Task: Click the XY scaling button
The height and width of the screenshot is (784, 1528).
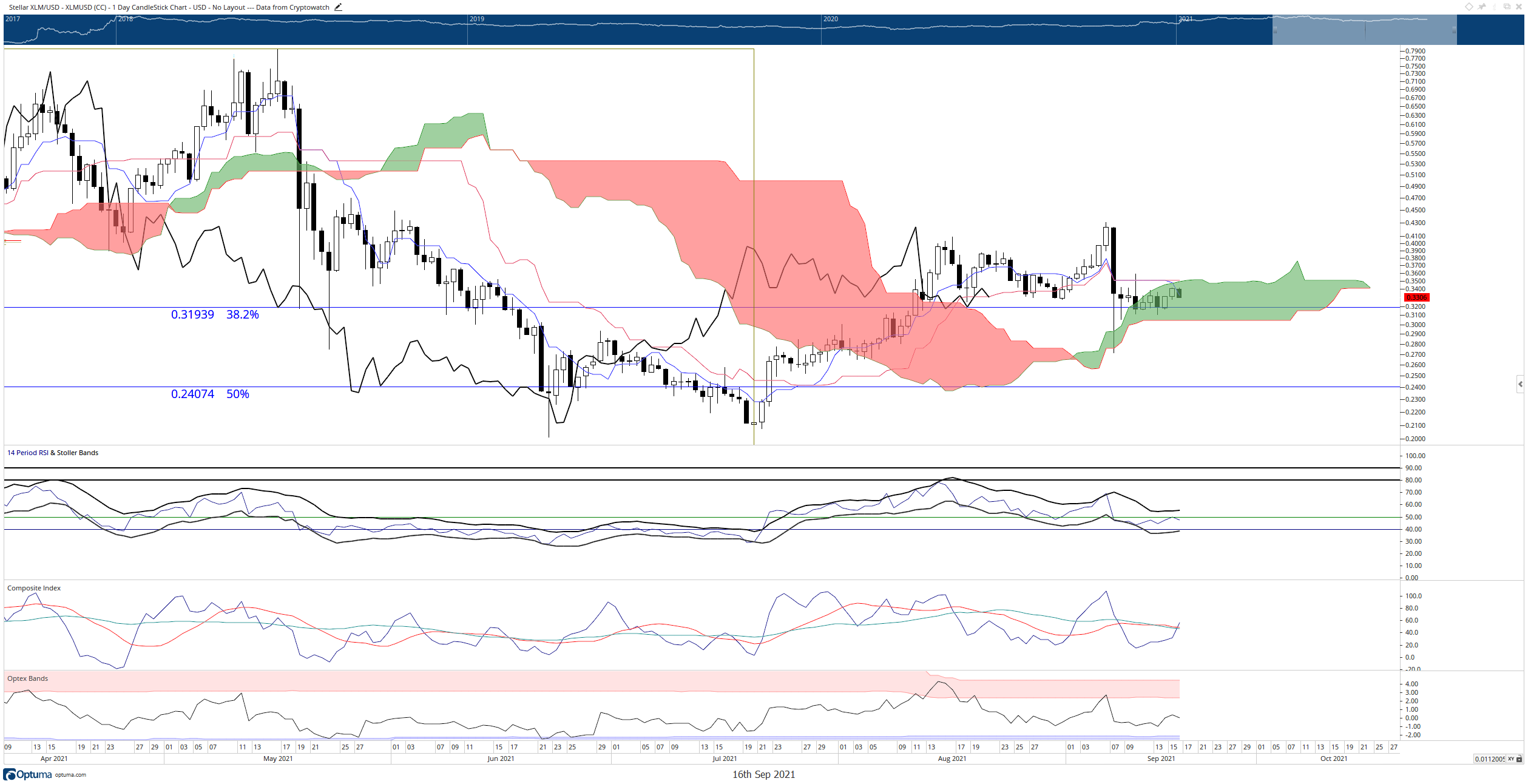Action: 1511,759
